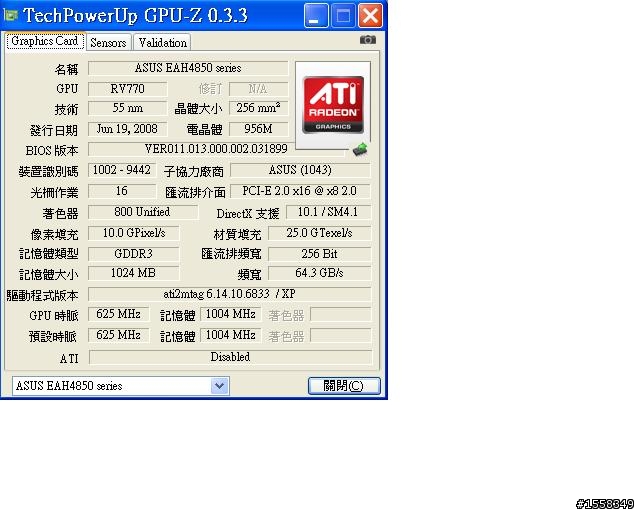640x512 pixels.
Task: Click the shaders field 800 Unified
Action: [143, 212]
